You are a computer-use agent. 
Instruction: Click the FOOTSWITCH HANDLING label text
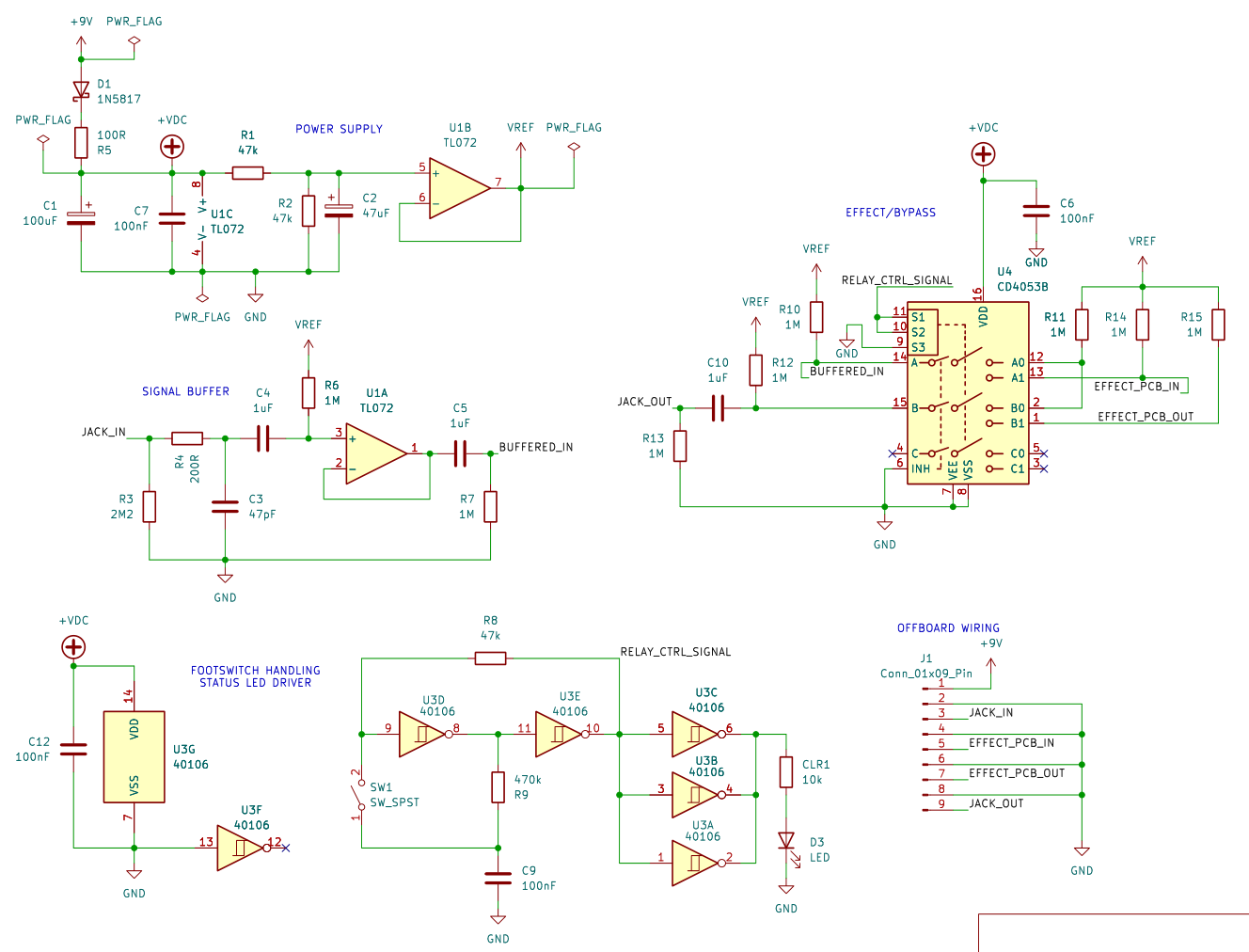click(256, 671)
